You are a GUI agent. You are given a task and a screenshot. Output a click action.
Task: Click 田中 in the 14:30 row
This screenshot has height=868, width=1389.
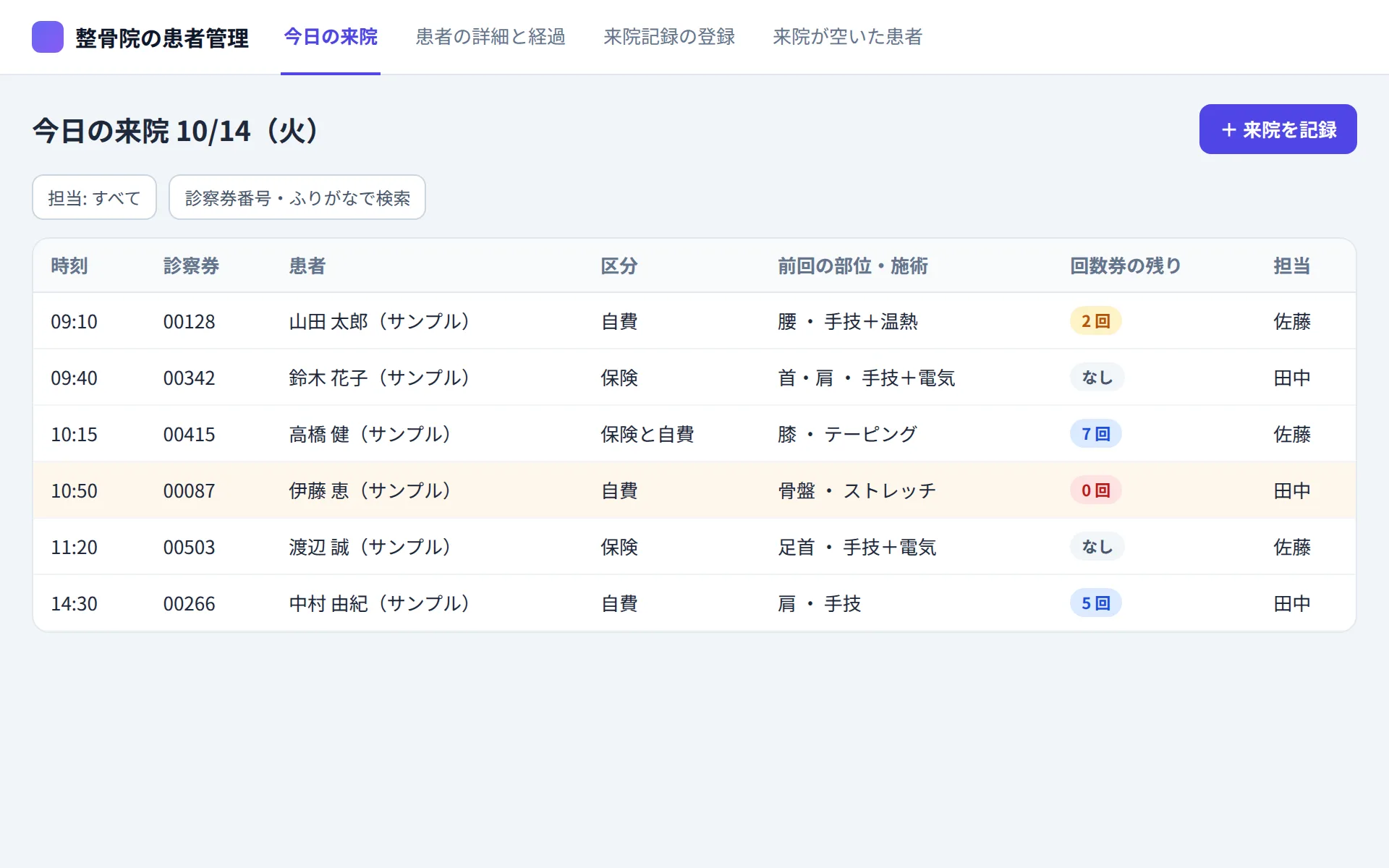[1292, 603]
